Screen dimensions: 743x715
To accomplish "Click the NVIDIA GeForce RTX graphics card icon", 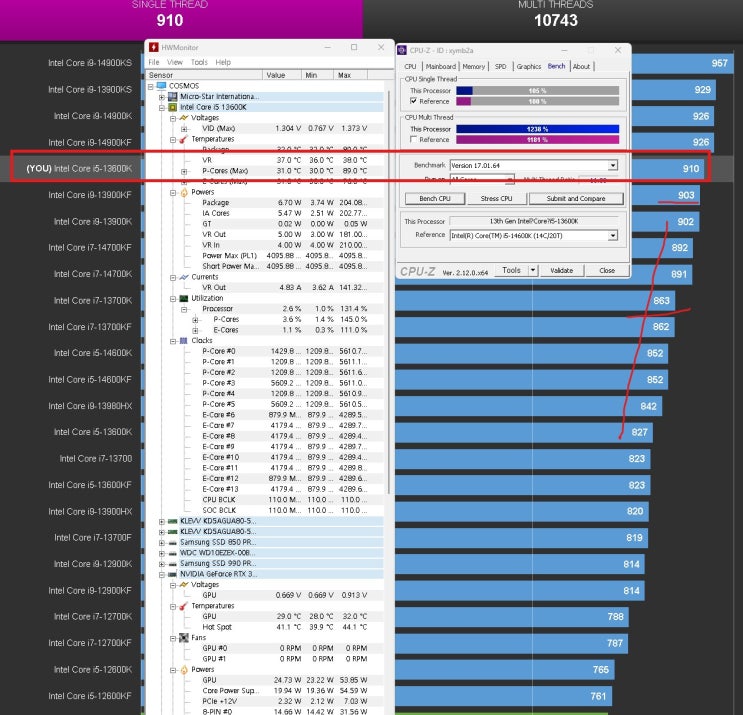I will click(x=172, y=574).
